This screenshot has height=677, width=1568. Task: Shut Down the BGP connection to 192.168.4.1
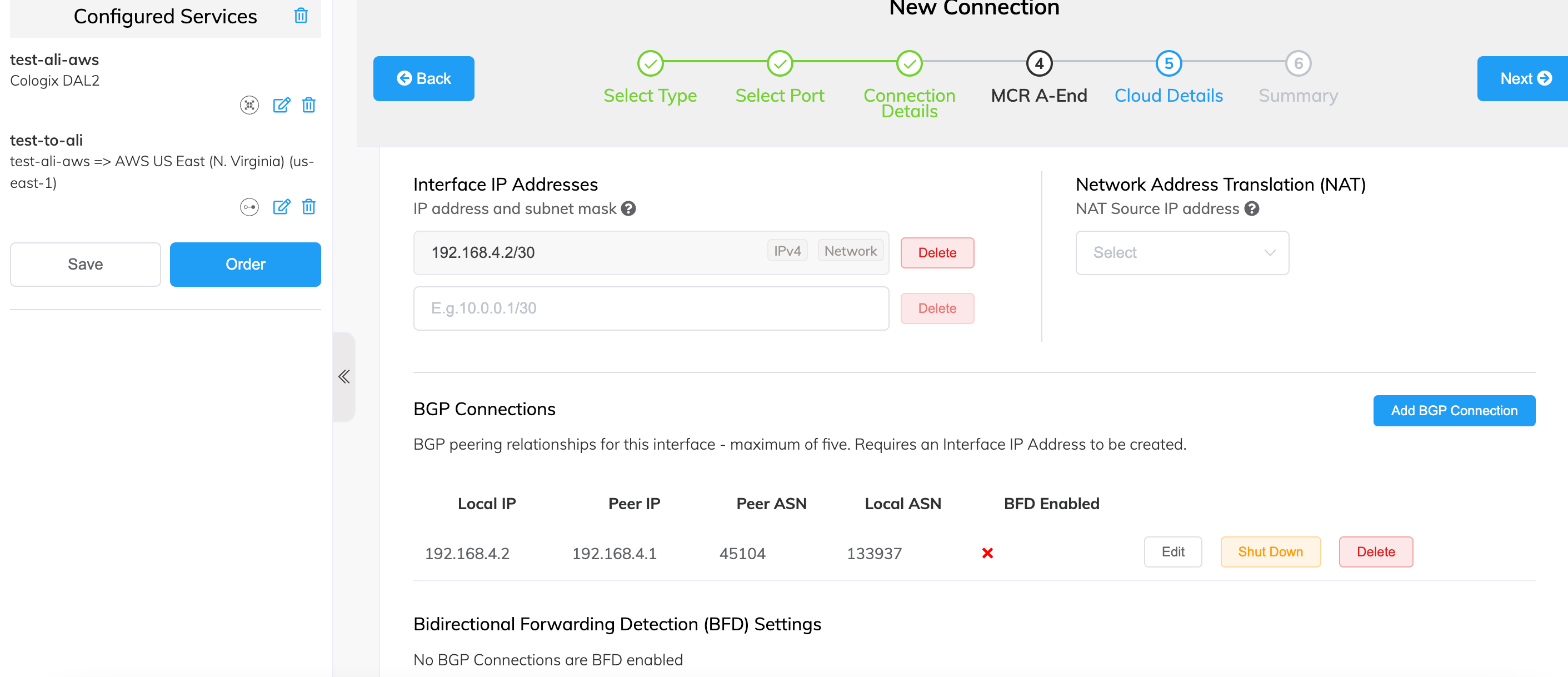[1270, 552]
